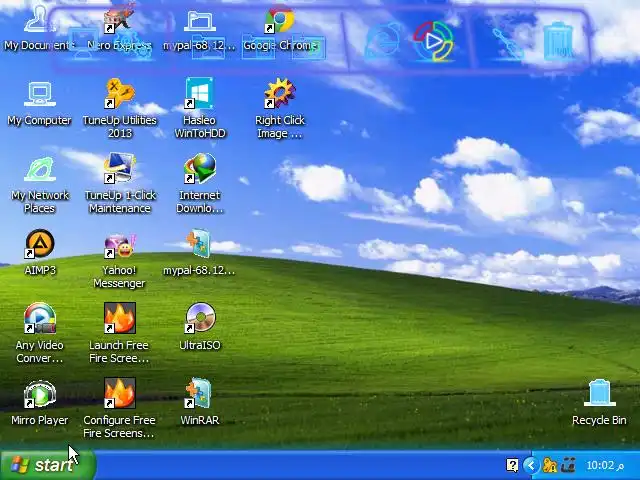Viewport: 640px width, 480px height.
Task: Click the dark tray icon before the clock
Action: coord(568,465)
